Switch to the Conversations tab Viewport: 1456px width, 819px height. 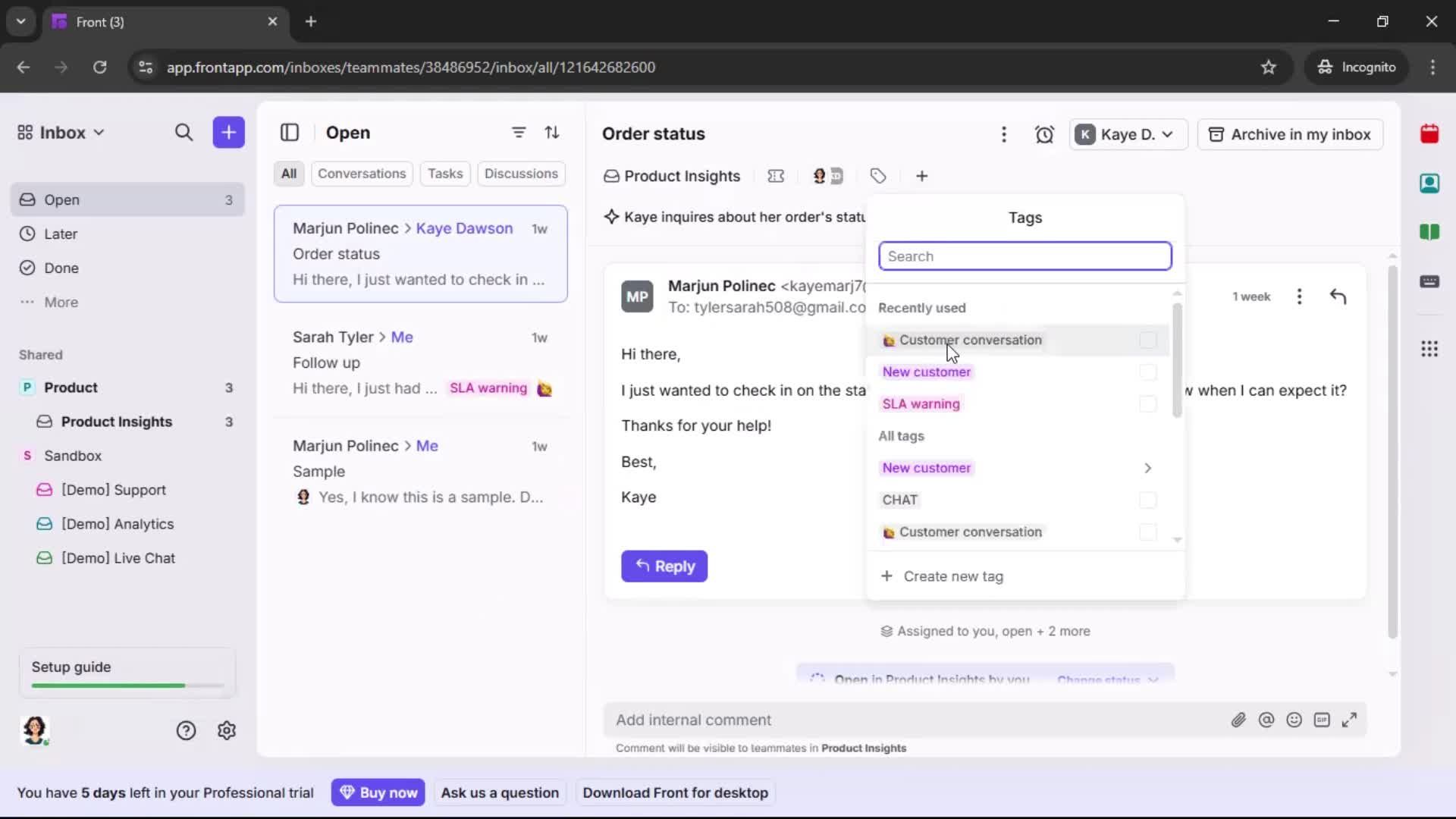tap(362, 174)
